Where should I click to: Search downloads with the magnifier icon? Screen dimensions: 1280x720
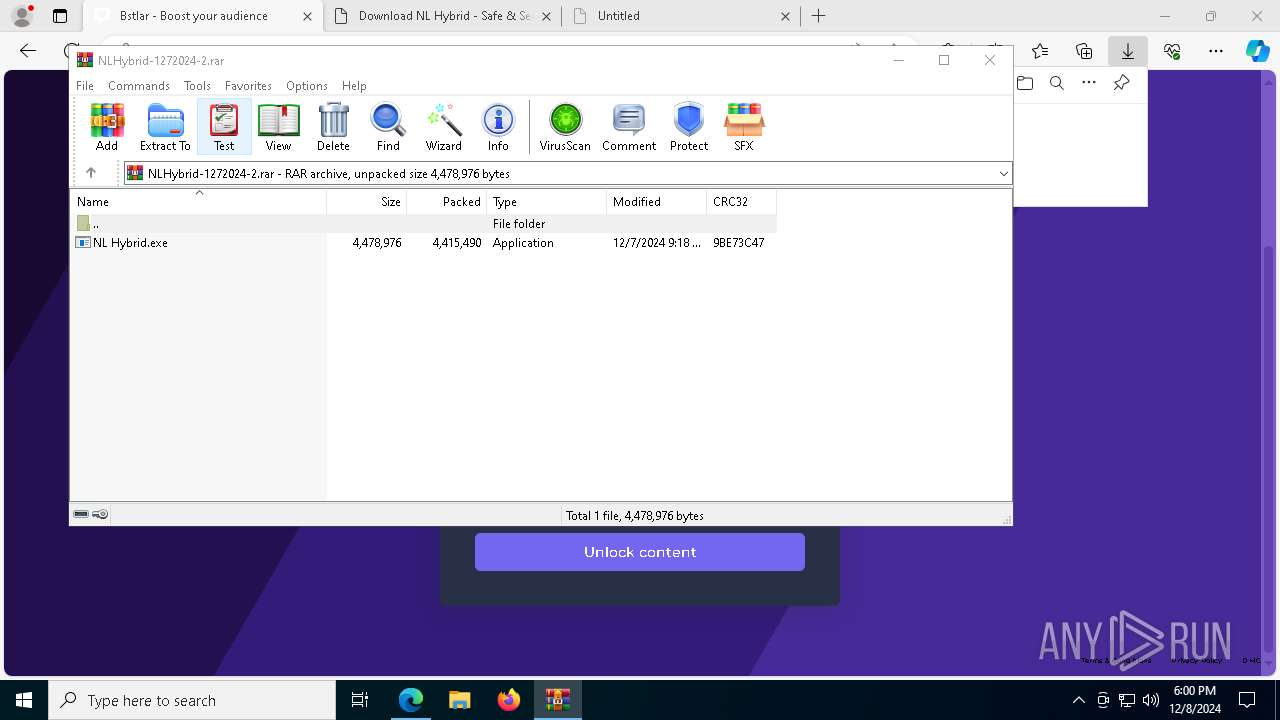1057,83
